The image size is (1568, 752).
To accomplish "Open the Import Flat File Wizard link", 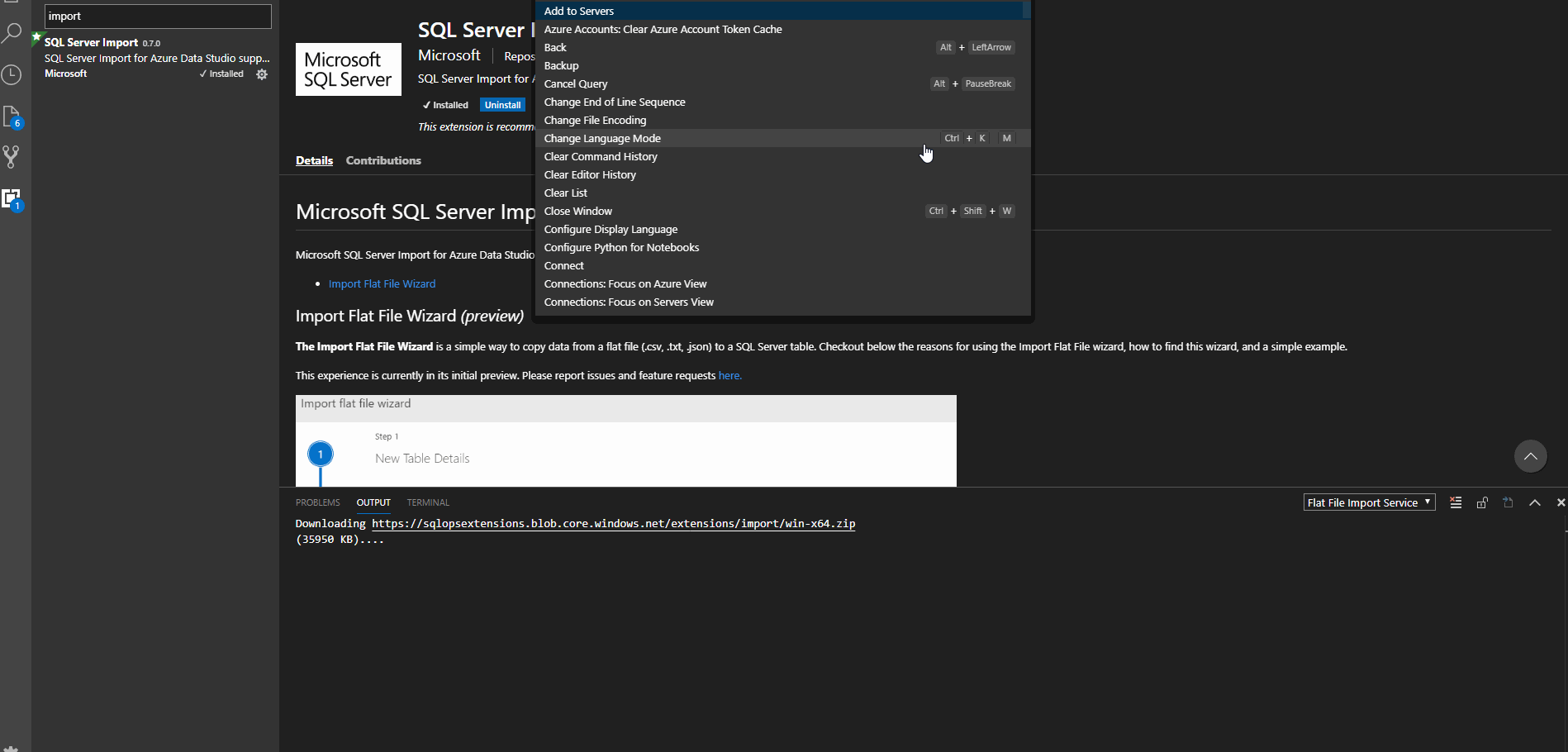I will 382,283.
